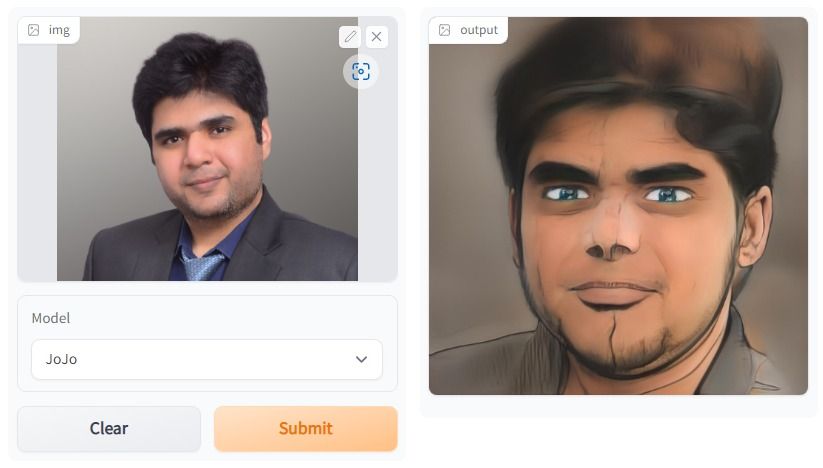
Task: Remove the uploaded image with the X icon
Action: coord(376,37)
